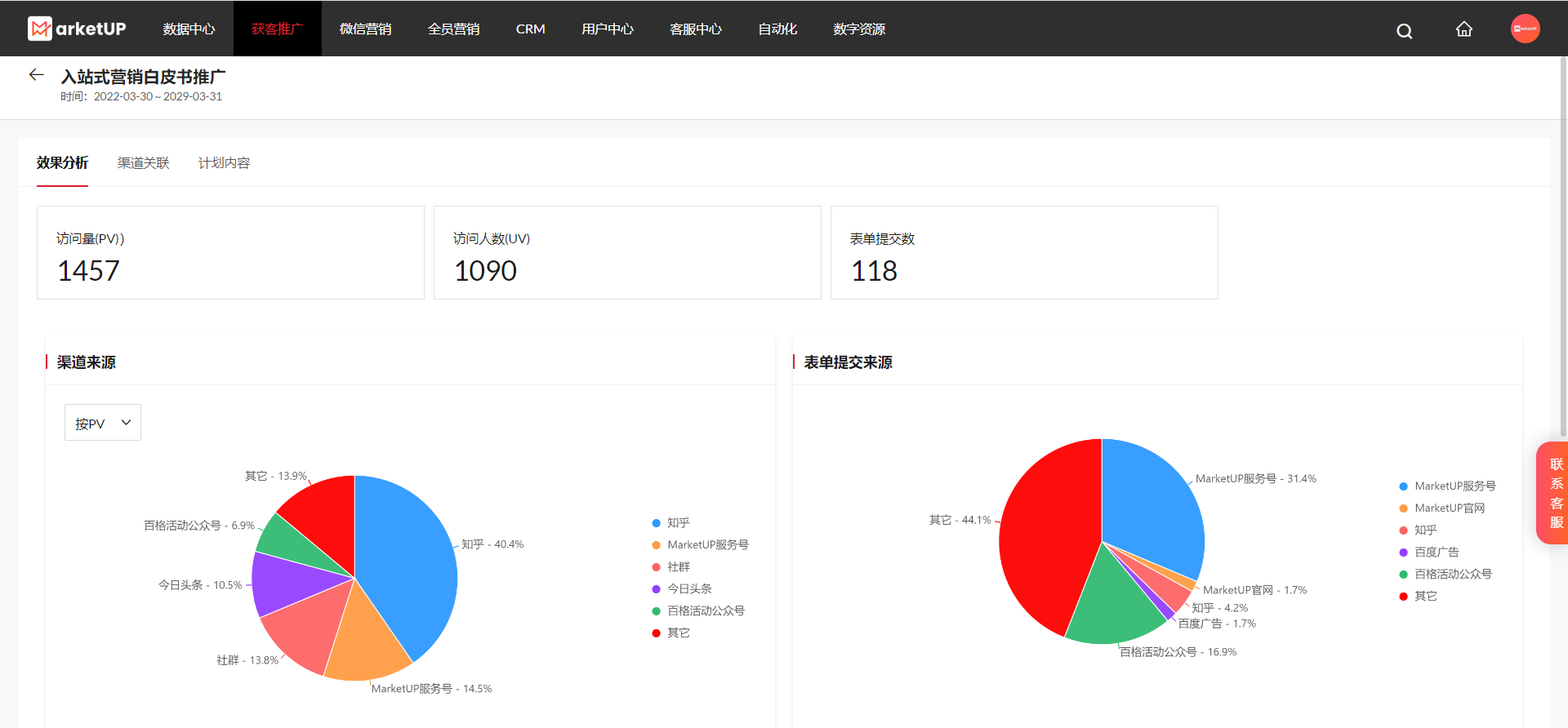Go to home via house icon
1568x728 pixels.
1464,29
